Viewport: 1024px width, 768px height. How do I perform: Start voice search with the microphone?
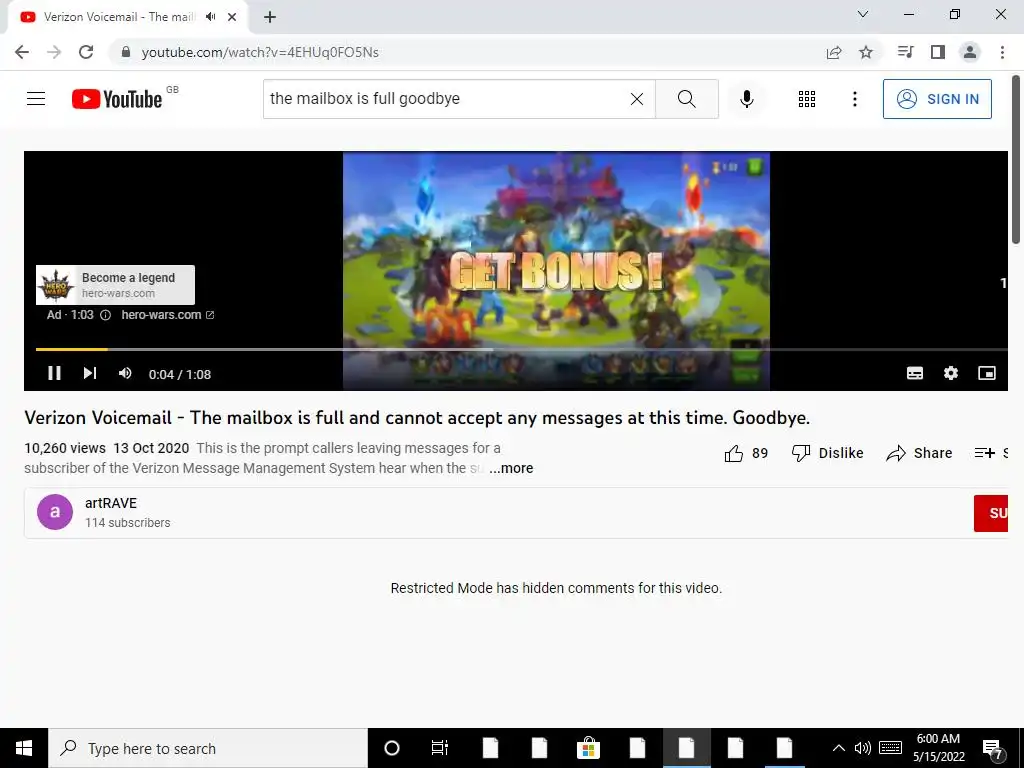point(747,99)
